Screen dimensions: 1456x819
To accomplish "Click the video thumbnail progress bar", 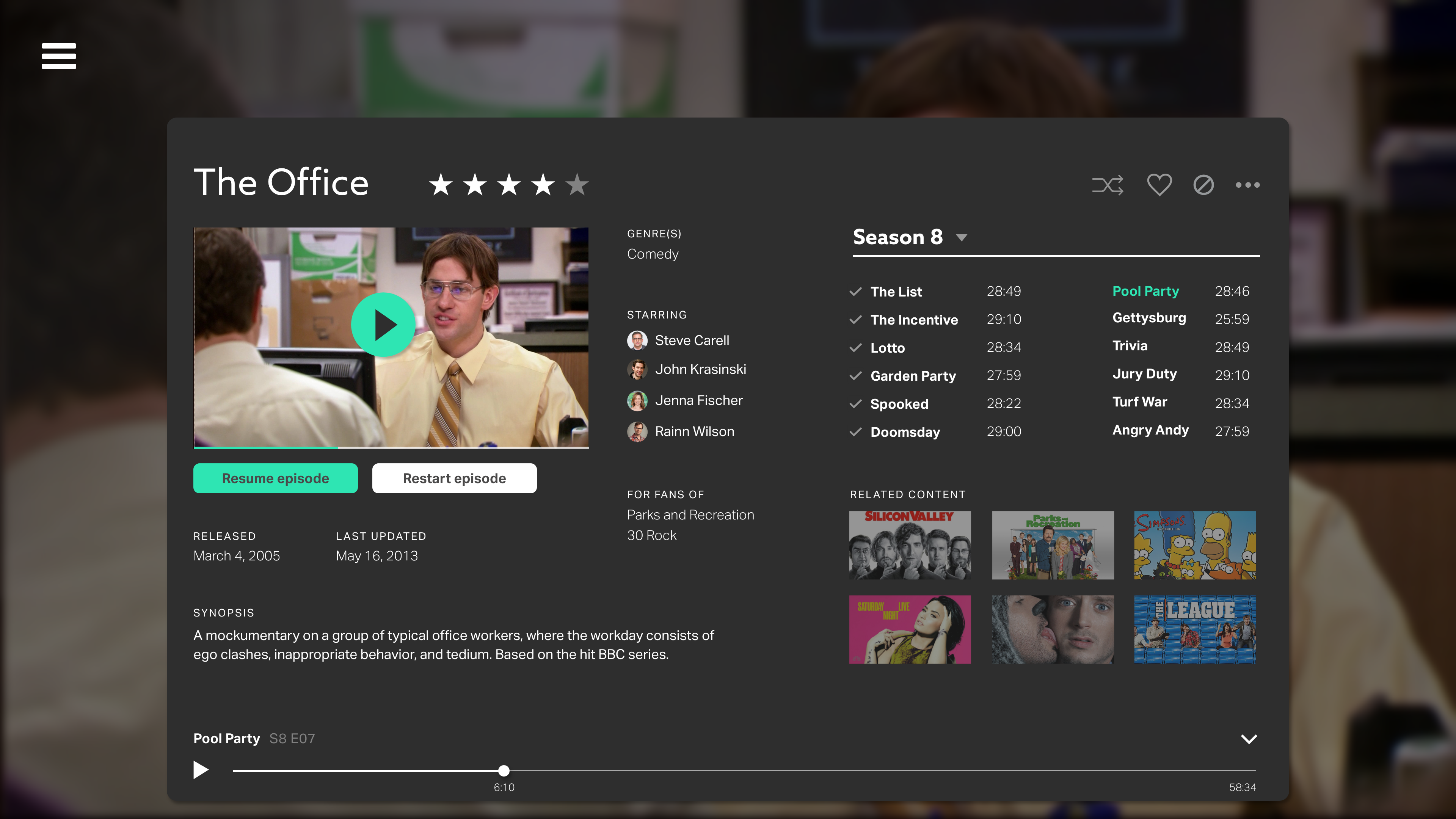I will [391, 447].
